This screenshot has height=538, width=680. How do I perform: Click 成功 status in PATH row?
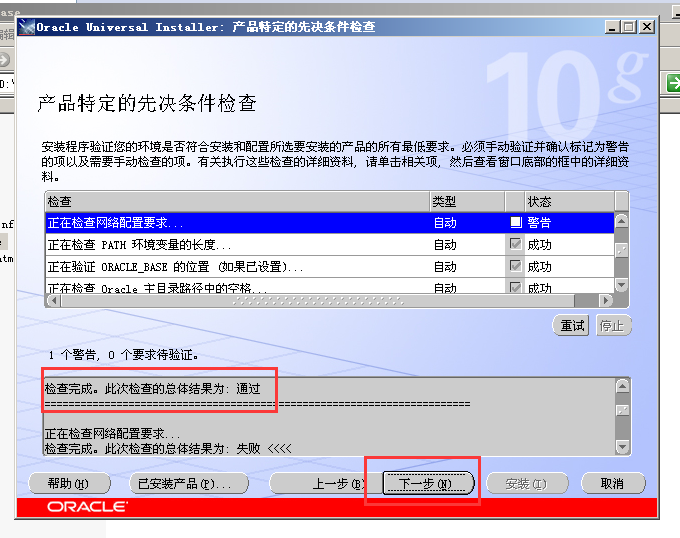(x=539, y=245)
